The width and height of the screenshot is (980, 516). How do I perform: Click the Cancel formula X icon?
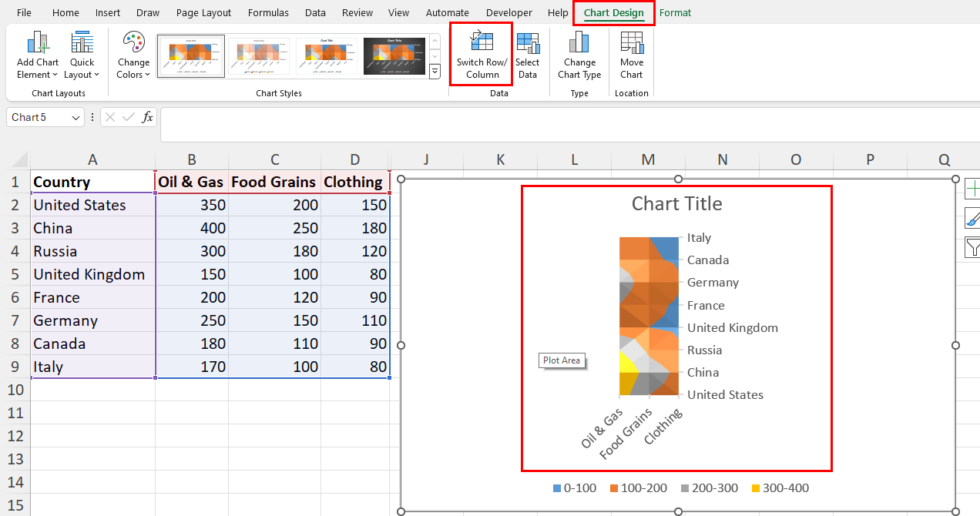(110, 117)
